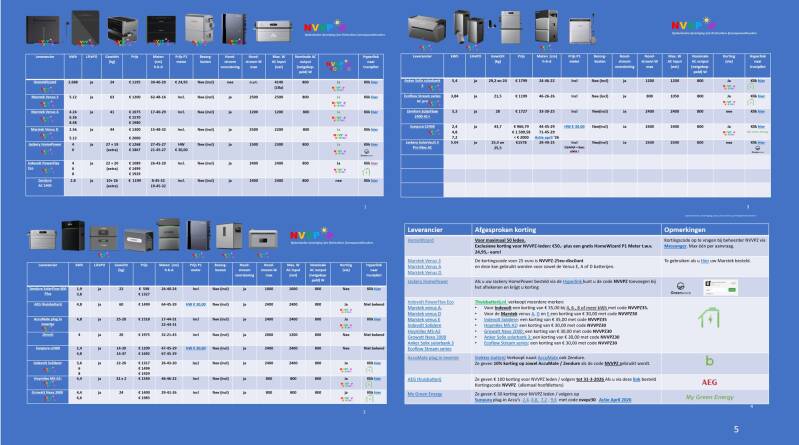Click the hier link in the top-left Marstek Venus E row

375,97
